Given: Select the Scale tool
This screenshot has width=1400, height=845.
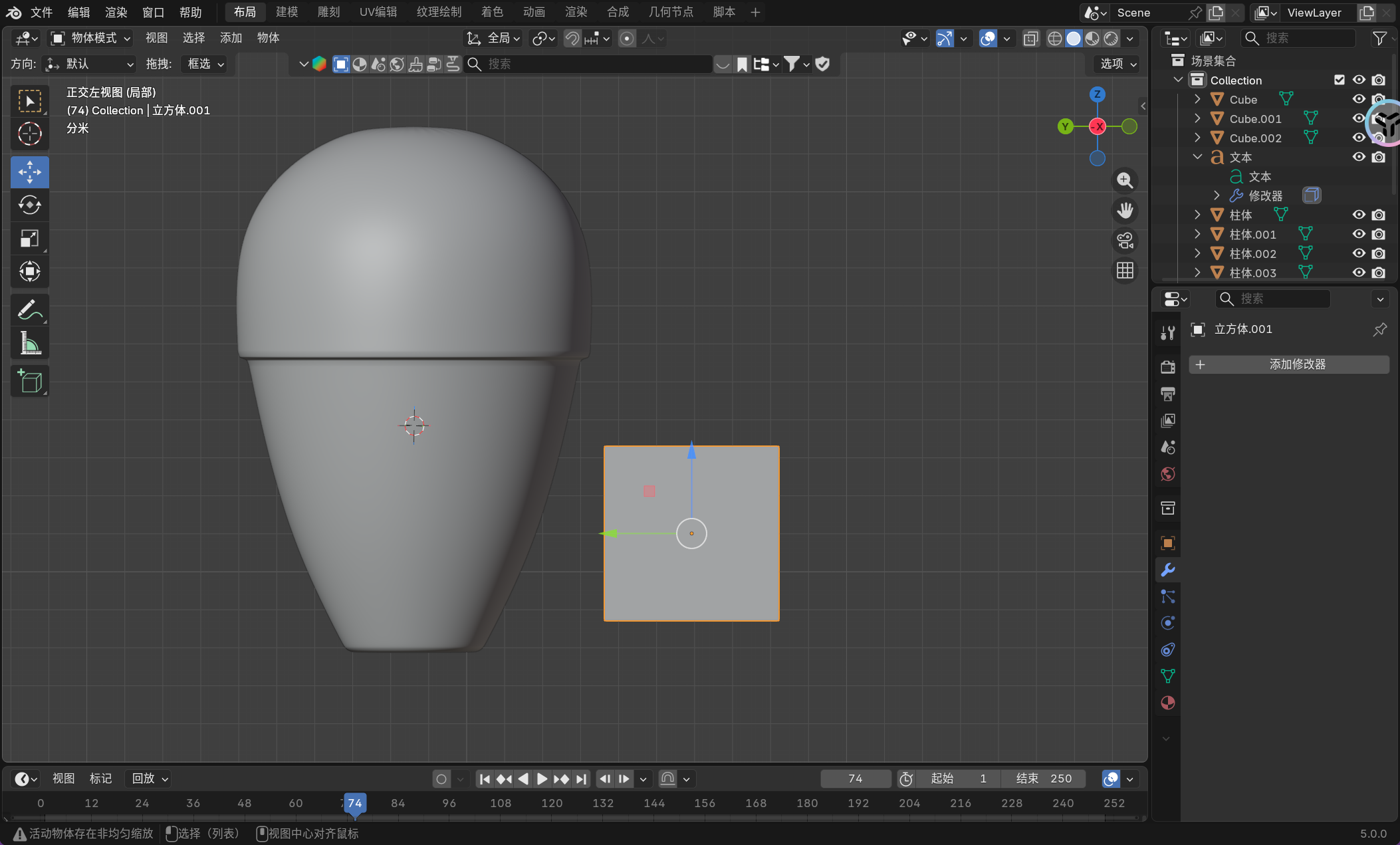Looking at the screenshot, I should 29,238.
